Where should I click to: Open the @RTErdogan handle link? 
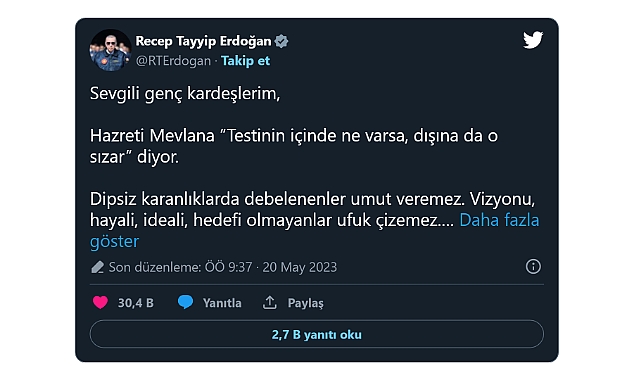(173, 61)
